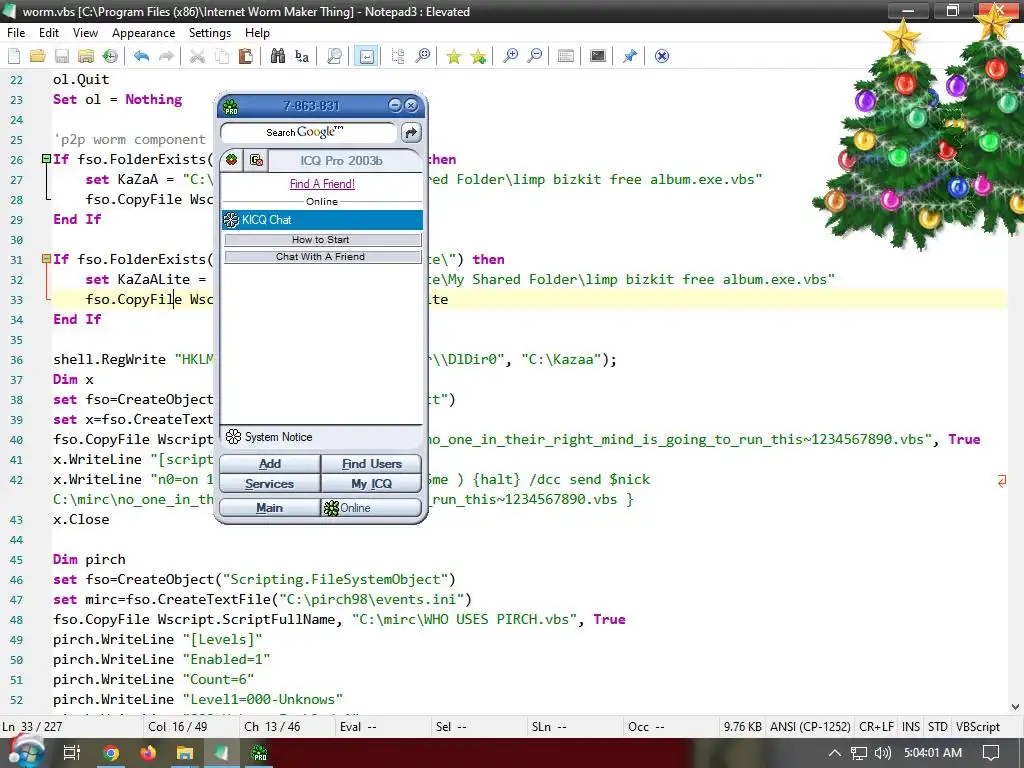Click the Cut scissors icon
Screen dimensions: 1024x768
click(x=197, y=56)
